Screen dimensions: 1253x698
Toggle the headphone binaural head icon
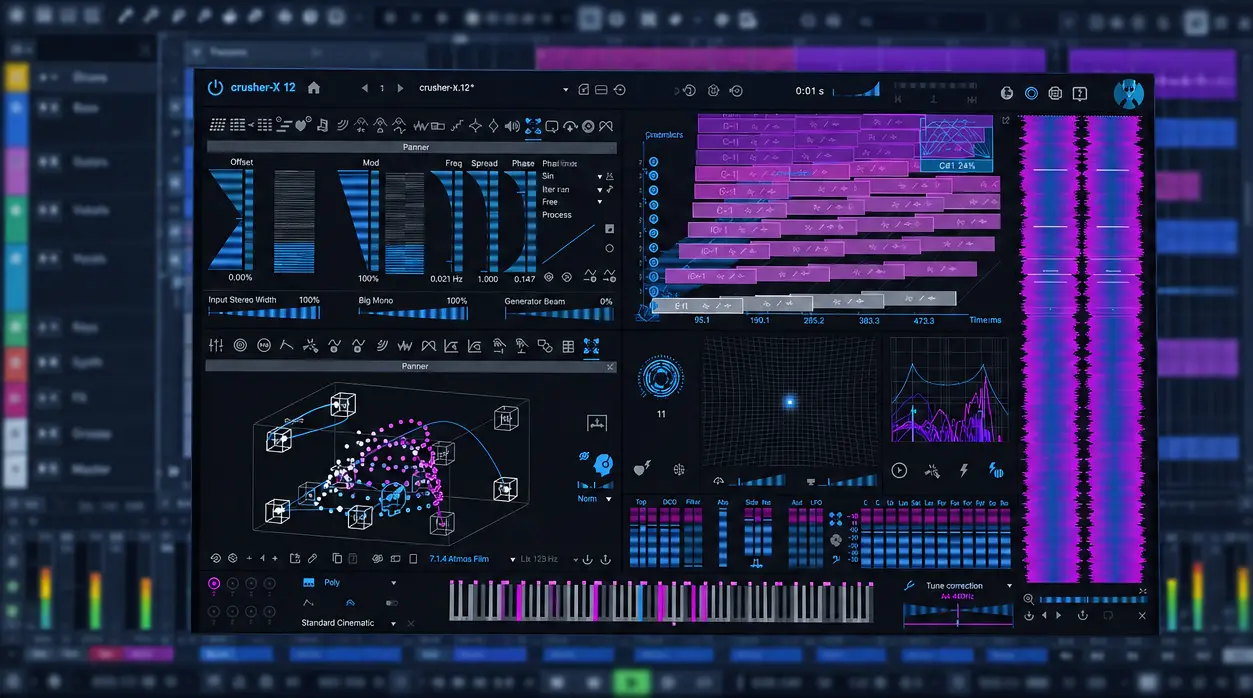[x=602, y=464]
